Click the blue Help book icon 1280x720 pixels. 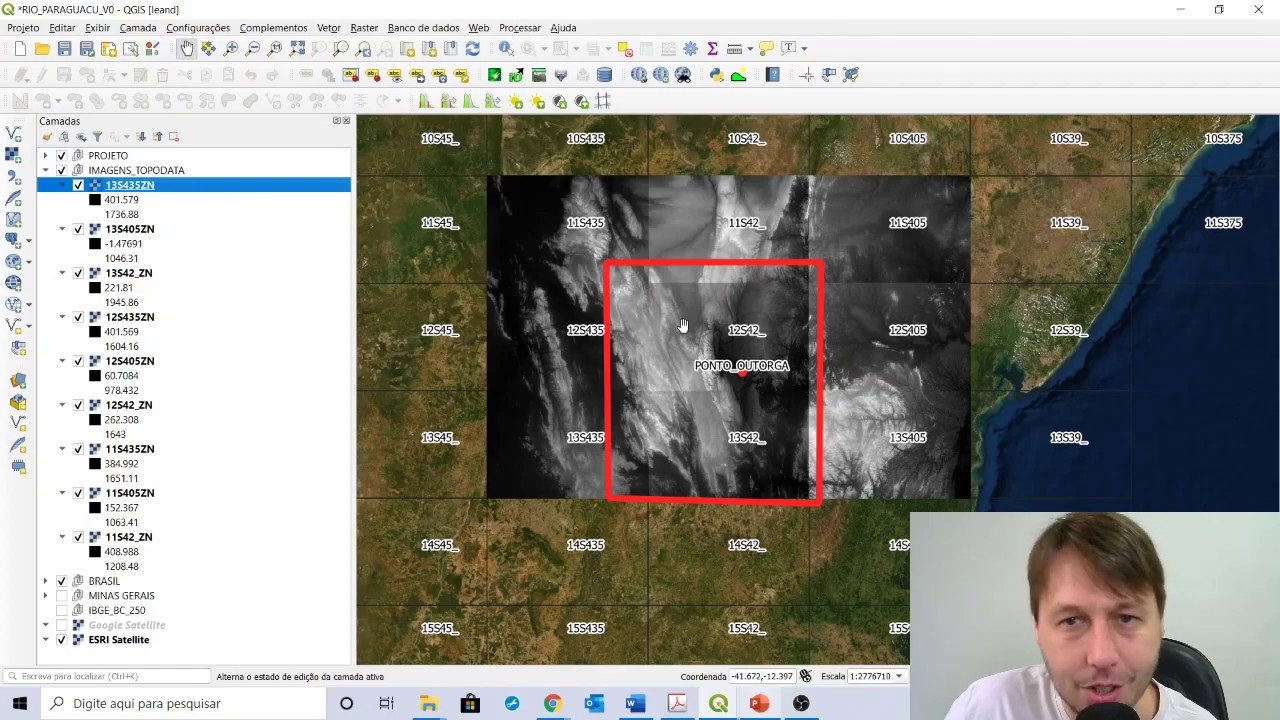click(772, 75)
